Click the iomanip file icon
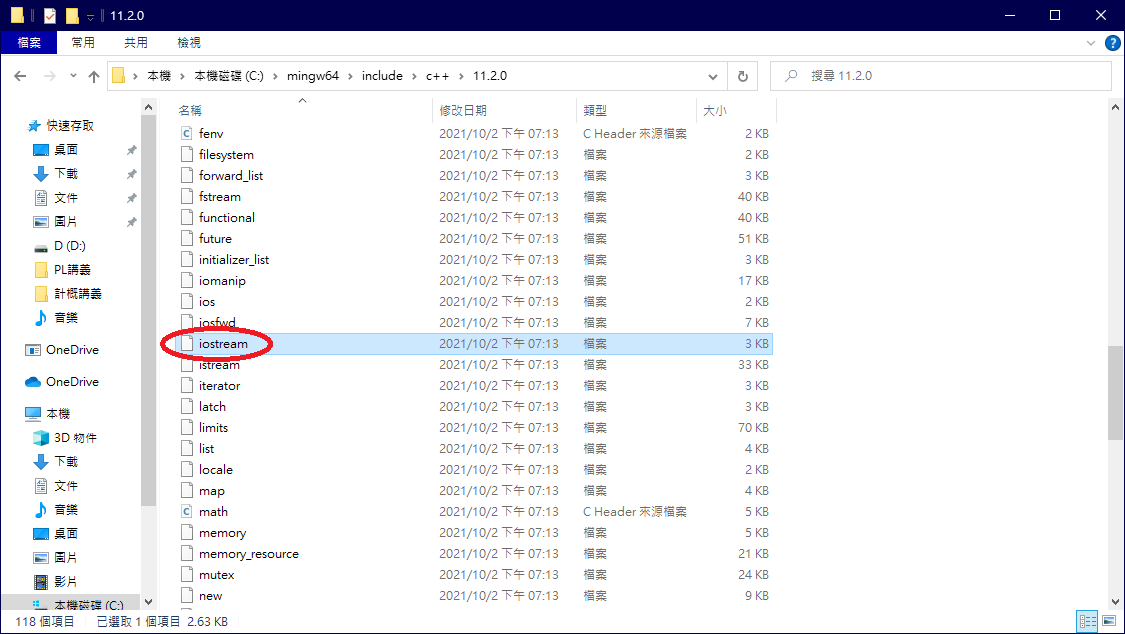The height and width of the screenshot is (634, 1125). [187, 280]
